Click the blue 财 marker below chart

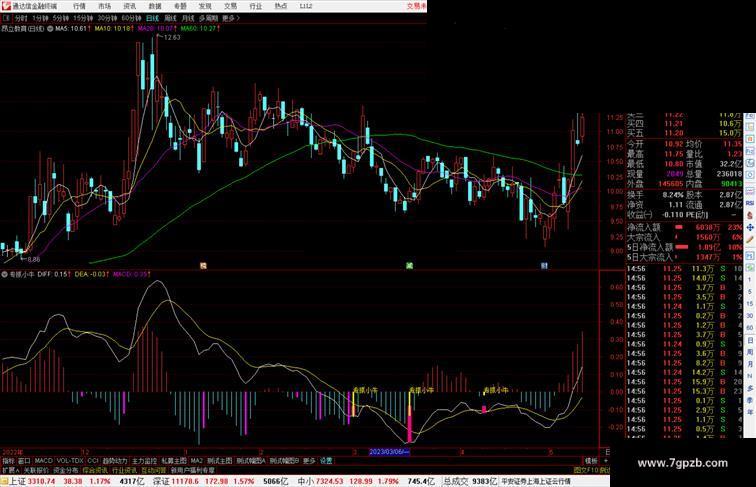544,265
